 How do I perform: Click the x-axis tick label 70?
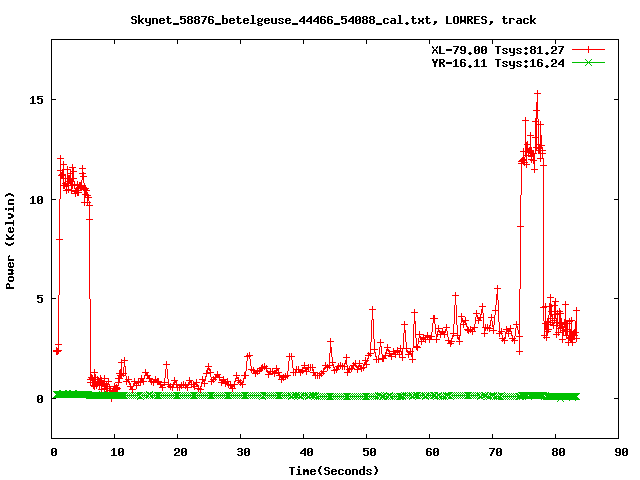[495, 452]
